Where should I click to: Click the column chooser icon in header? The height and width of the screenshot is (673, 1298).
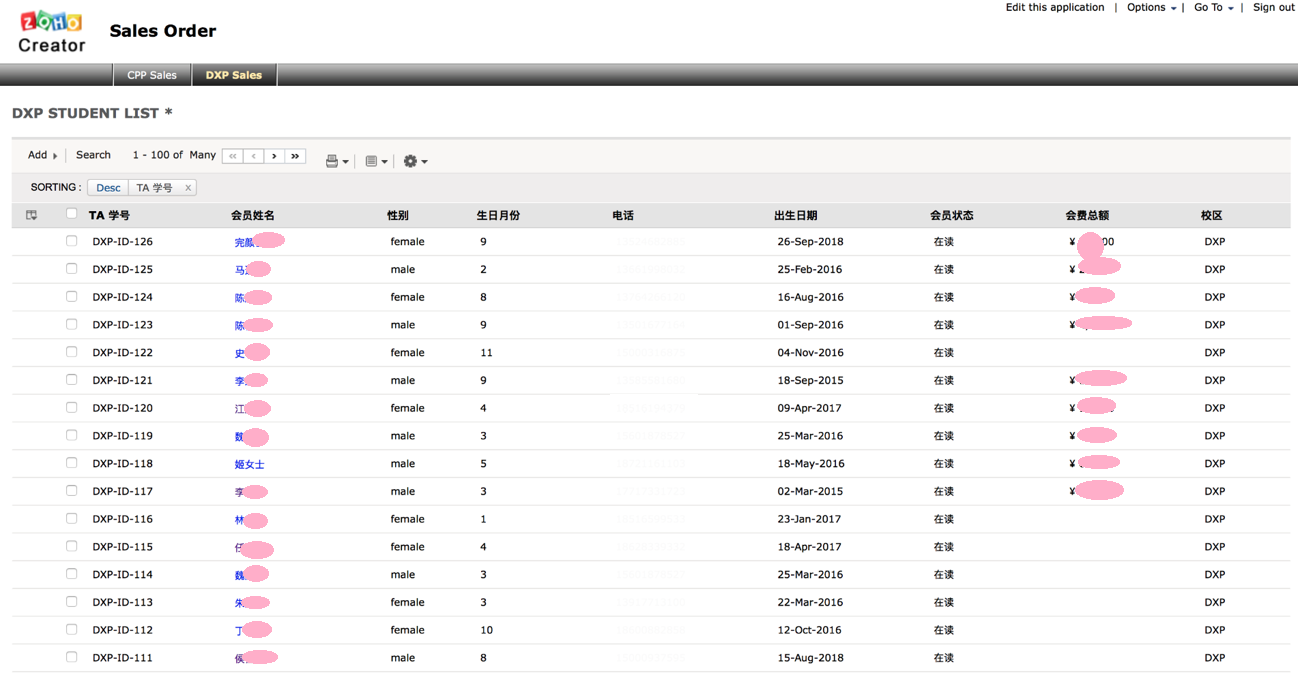[32, 215]
